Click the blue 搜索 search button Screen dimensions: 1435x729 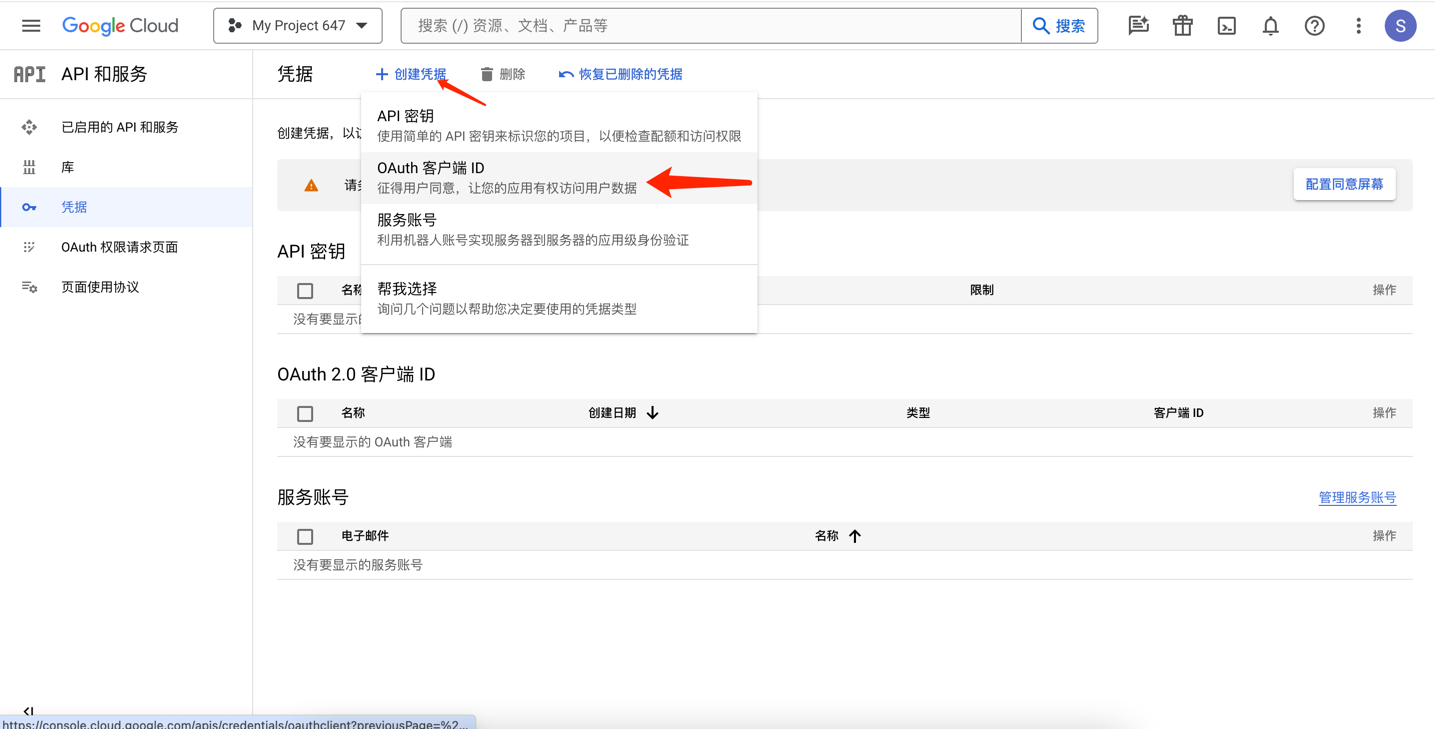click(x=1059, y=26)
